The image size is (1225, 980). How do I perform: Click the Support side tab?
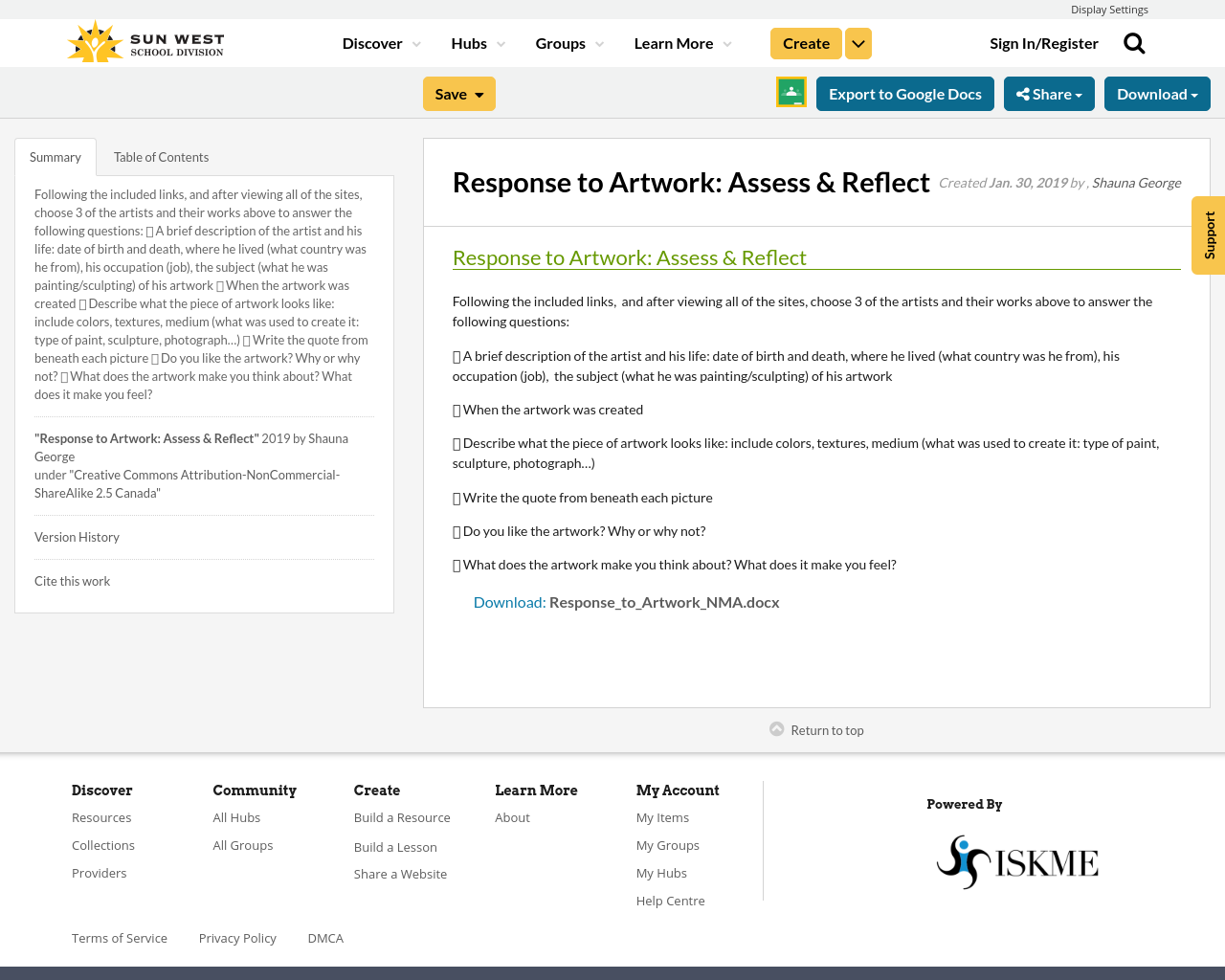pos(1208,234)
